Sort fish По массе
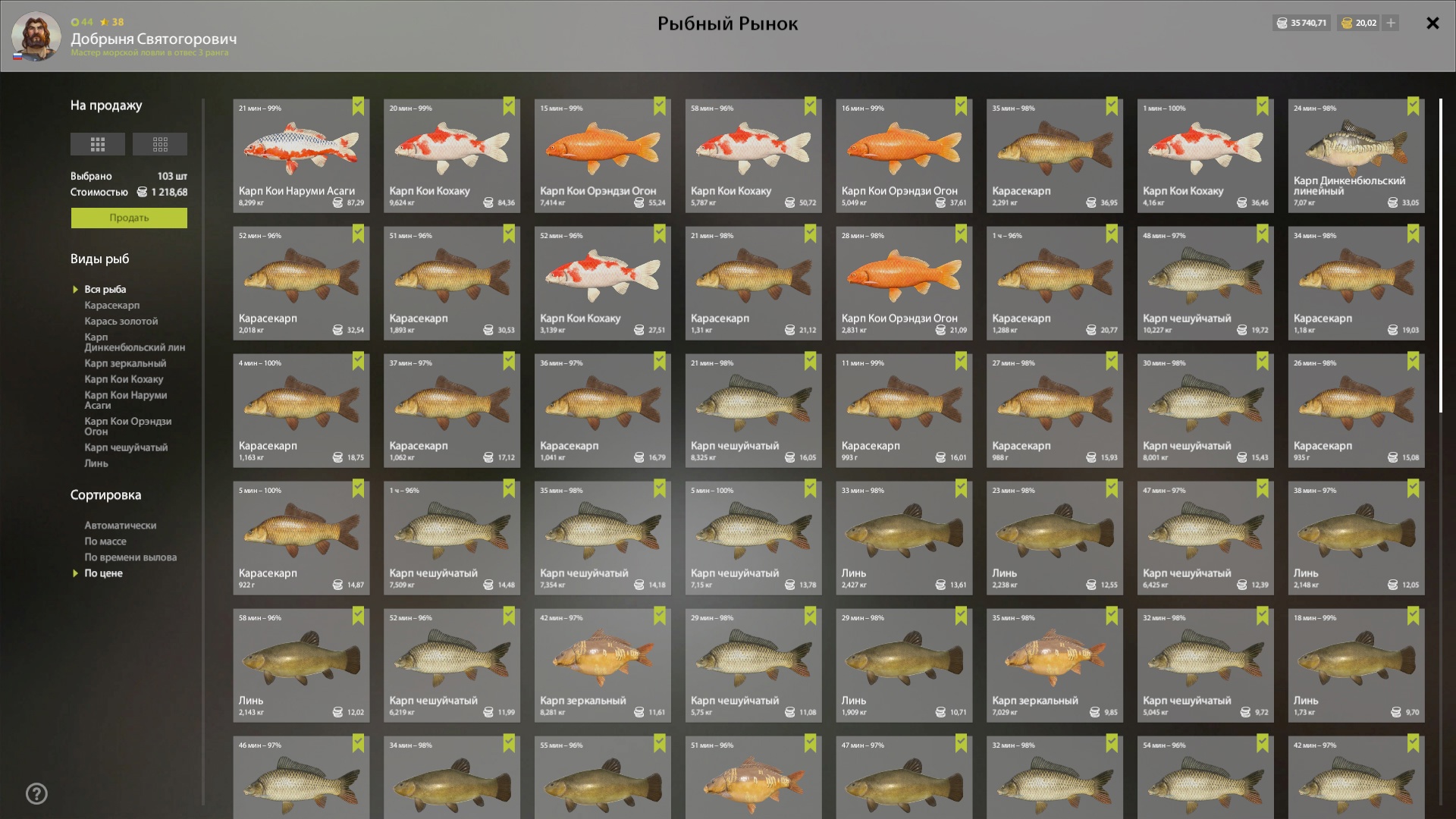 [105, 541]
